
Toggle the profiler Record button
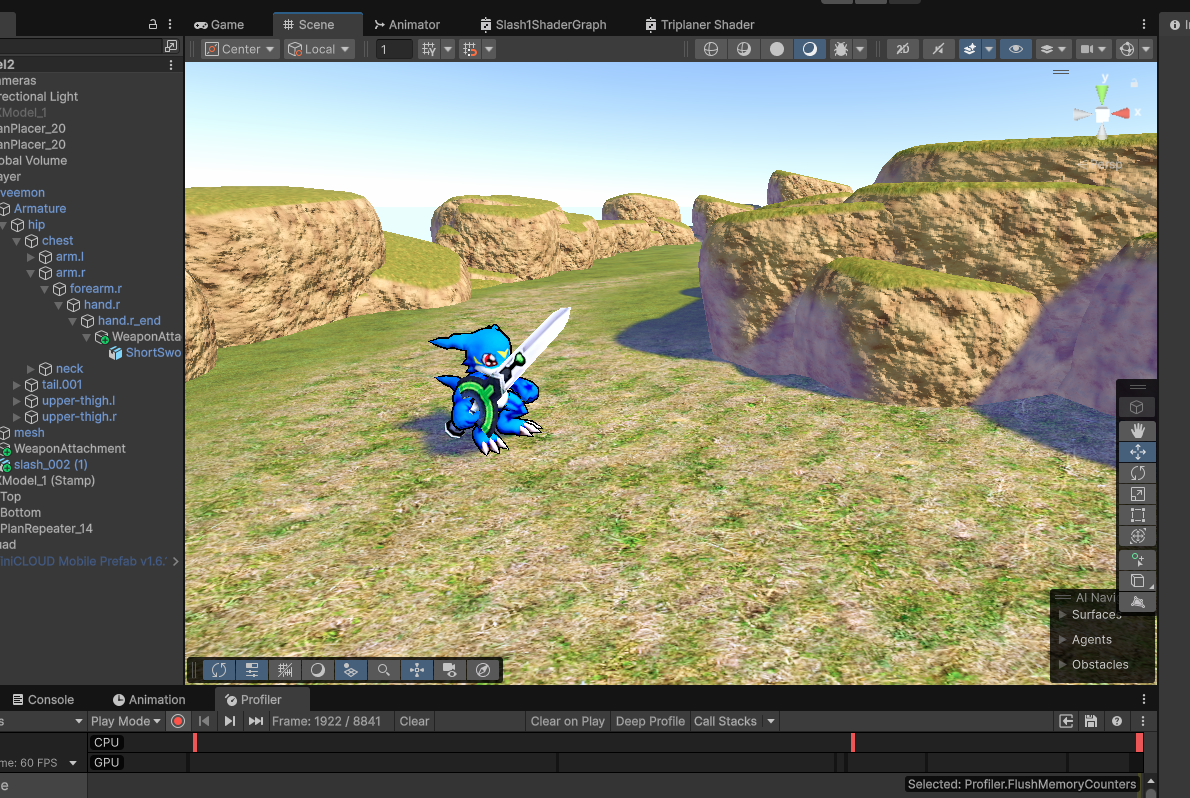[178, 721]
